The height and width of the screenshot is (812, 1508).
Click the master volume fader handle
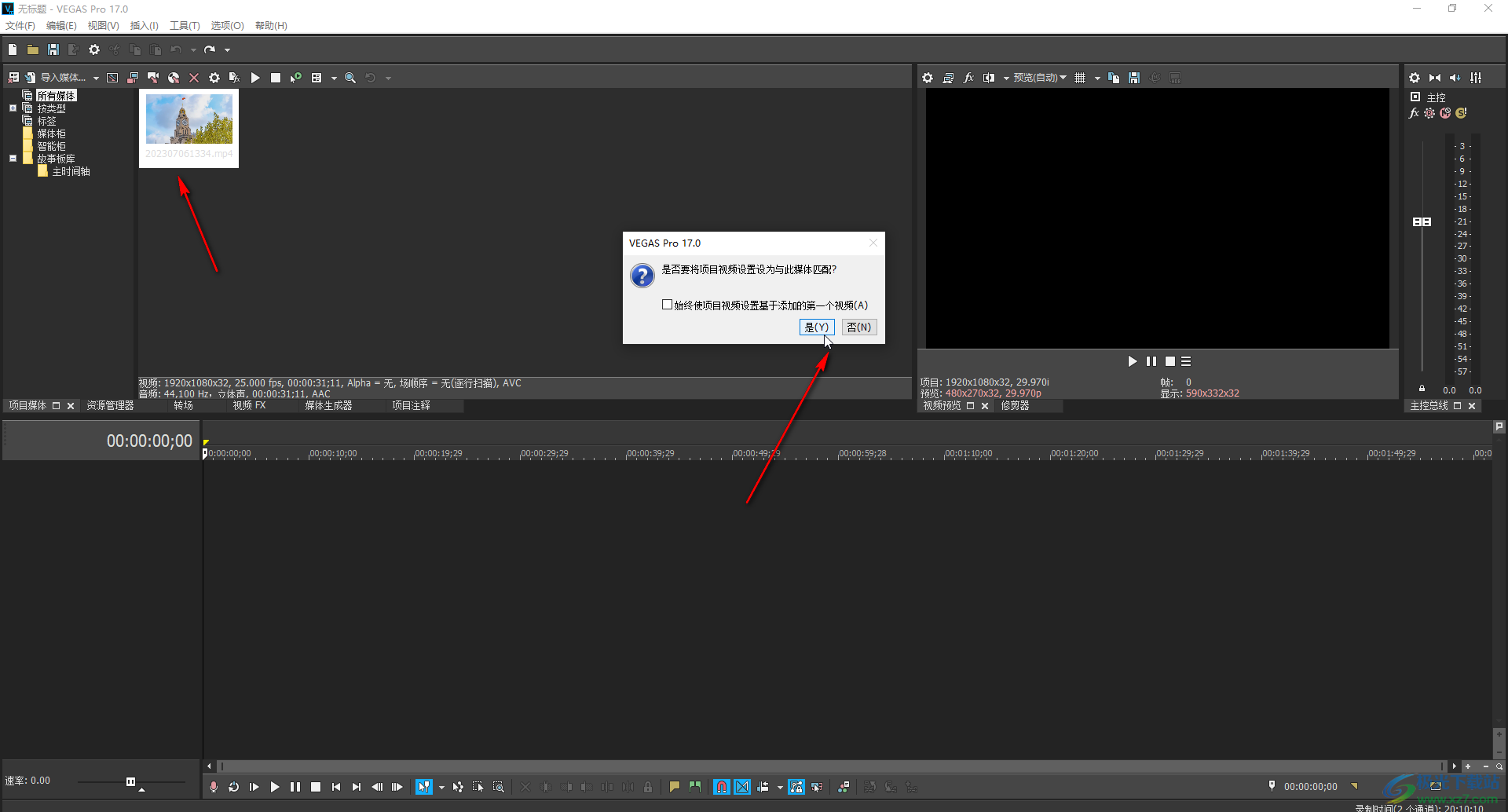[x=1422, y=222]
